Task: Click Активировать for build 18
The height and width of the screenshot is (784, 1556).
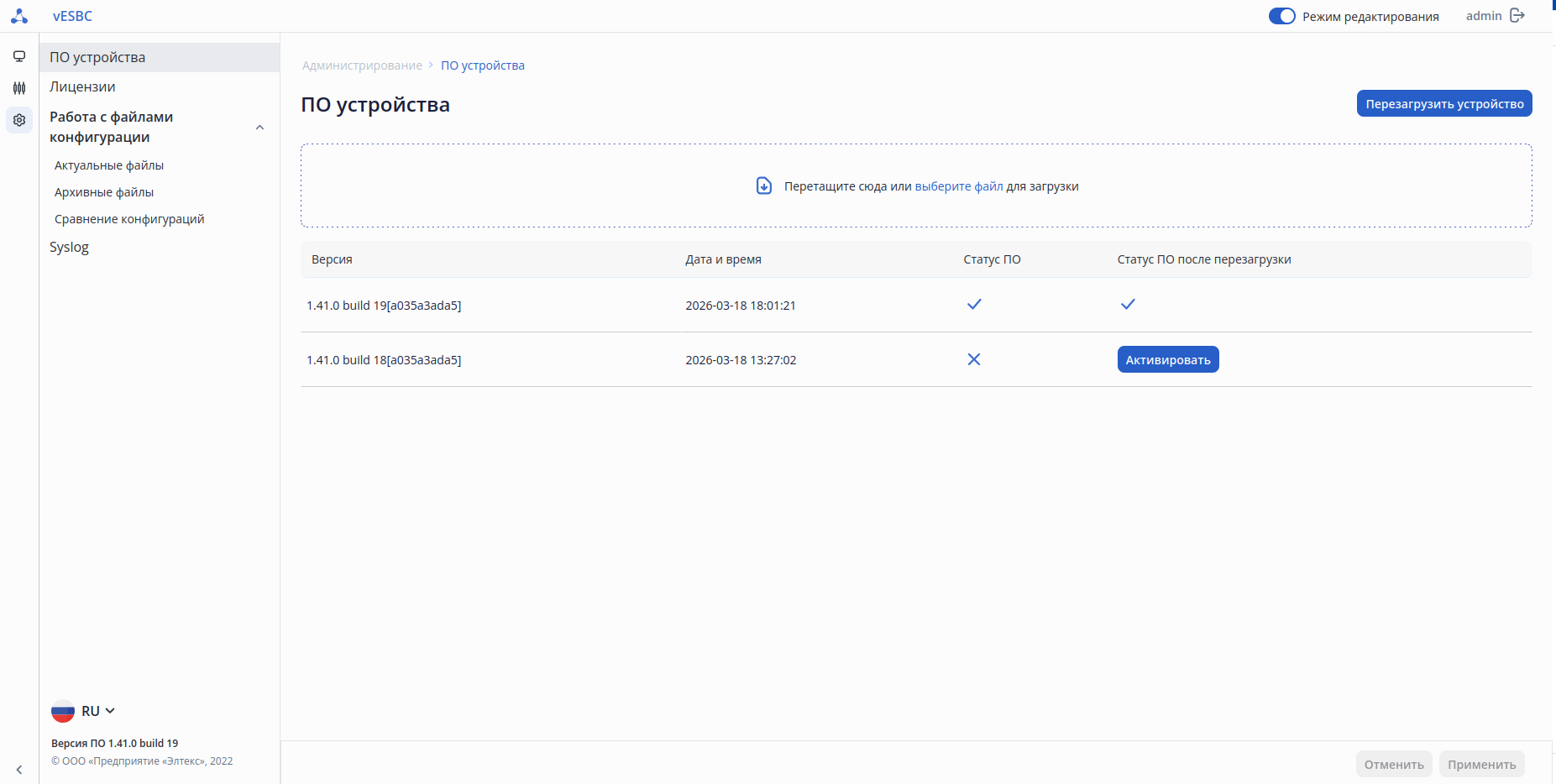Action: point(1167,359)
